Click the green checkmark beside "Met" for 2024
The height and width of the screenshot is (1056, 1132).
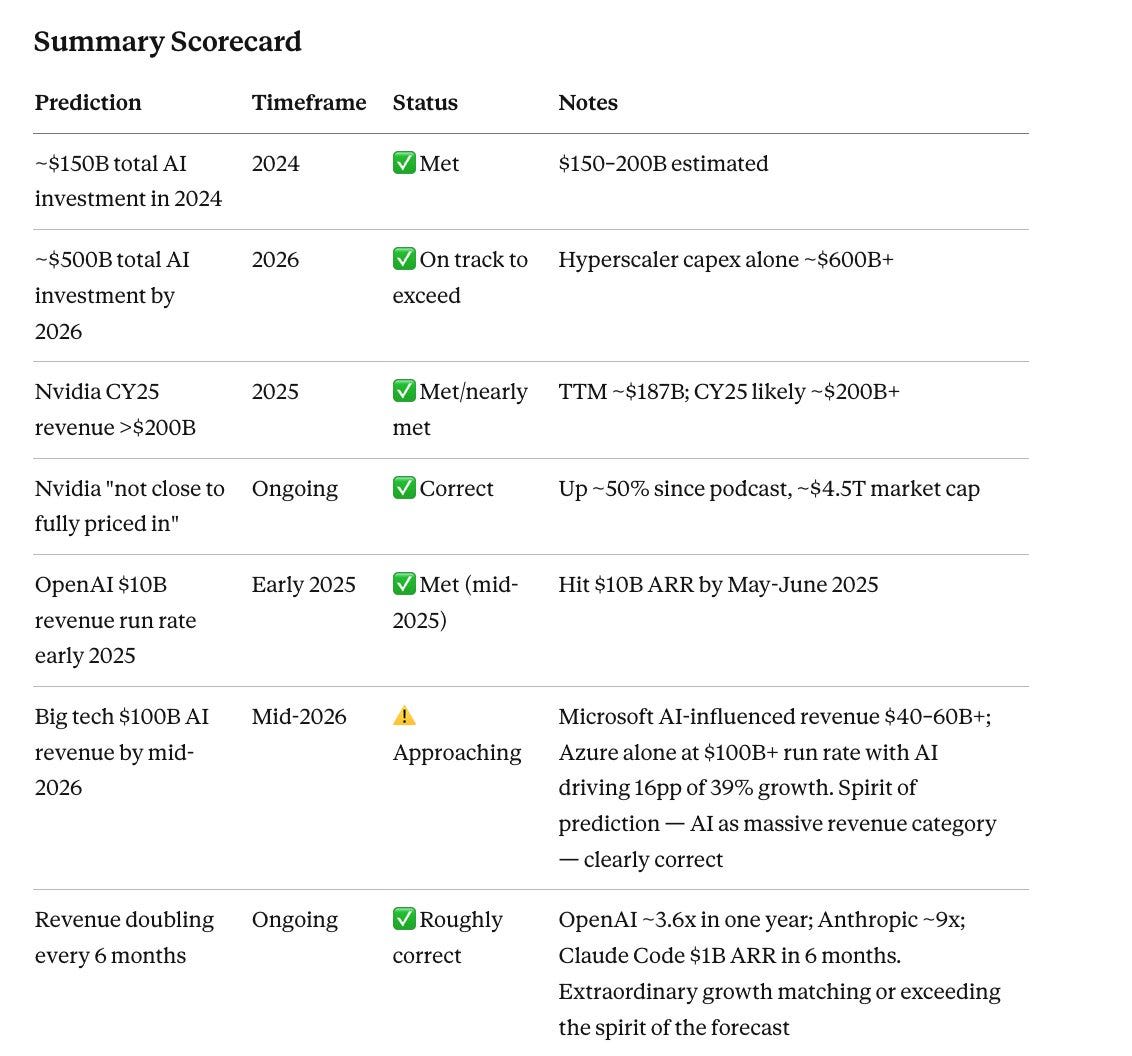pyautogui.click(x=404, y=163)
